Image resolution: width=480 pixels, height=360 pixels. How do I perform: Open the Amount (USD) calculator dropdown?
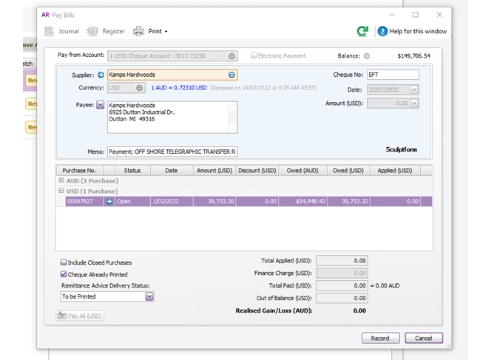[414, 103]
